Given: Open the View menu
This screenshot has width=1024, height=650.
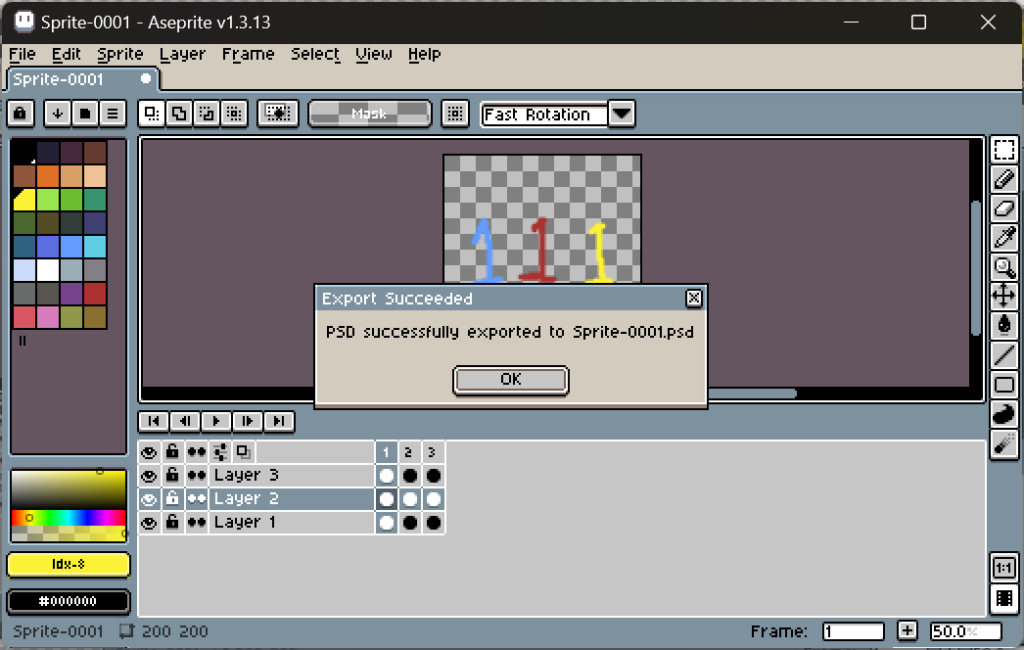Looking at the screenshot, I should click(x=374, y=54).
